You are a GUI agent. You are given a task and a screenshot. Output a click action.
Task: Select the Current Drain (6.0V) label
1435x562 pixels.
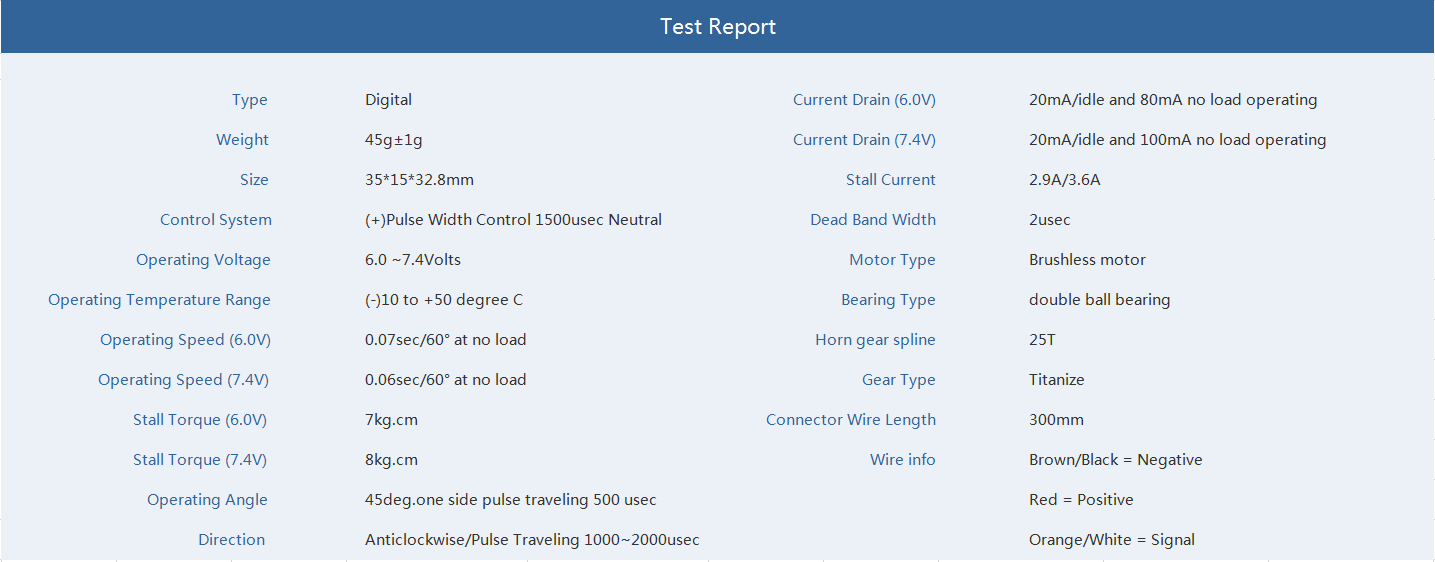point(864,100)
